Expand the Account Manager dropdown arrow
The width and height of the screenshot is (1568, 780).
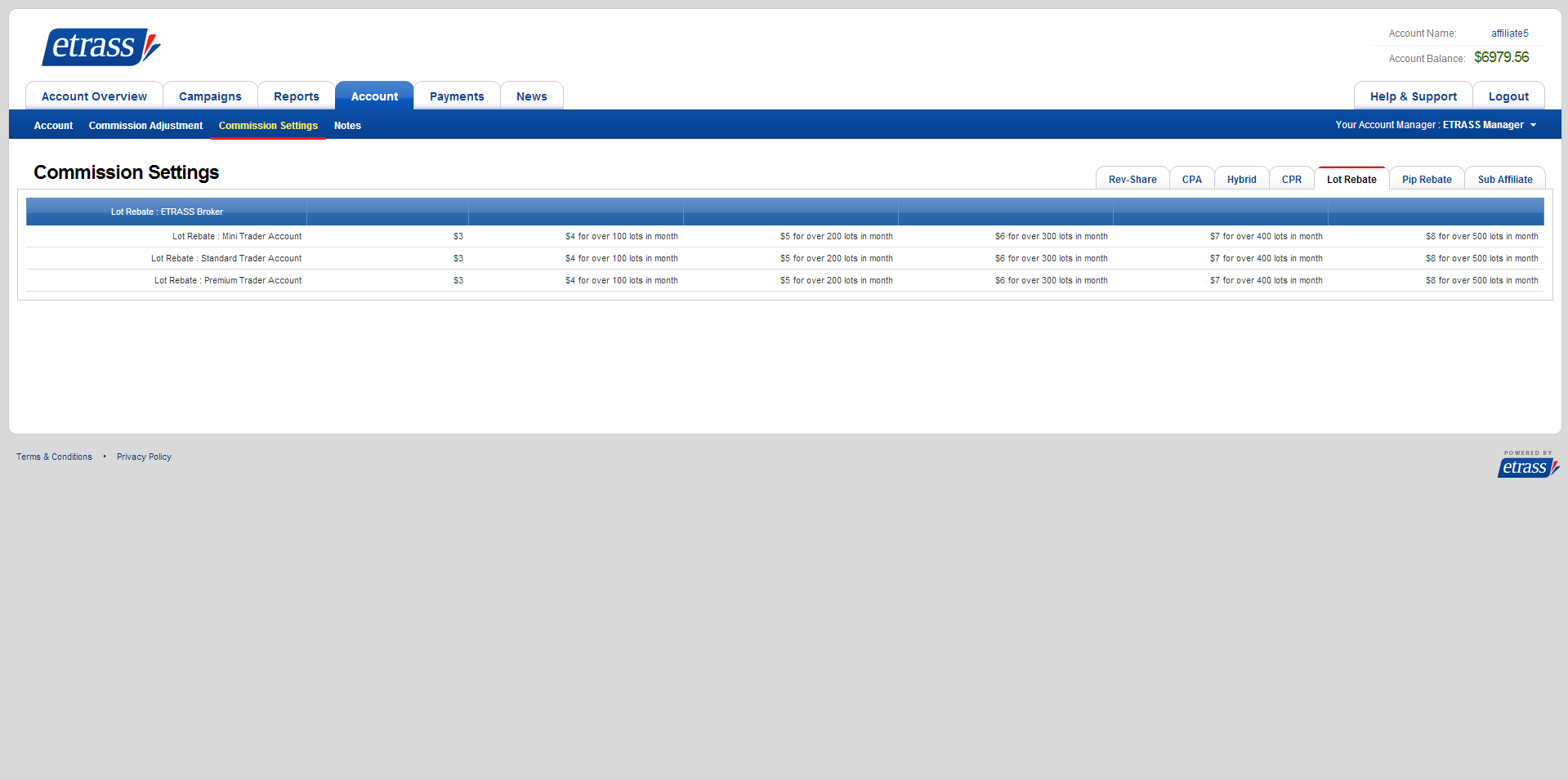[x=1533, y=125]
